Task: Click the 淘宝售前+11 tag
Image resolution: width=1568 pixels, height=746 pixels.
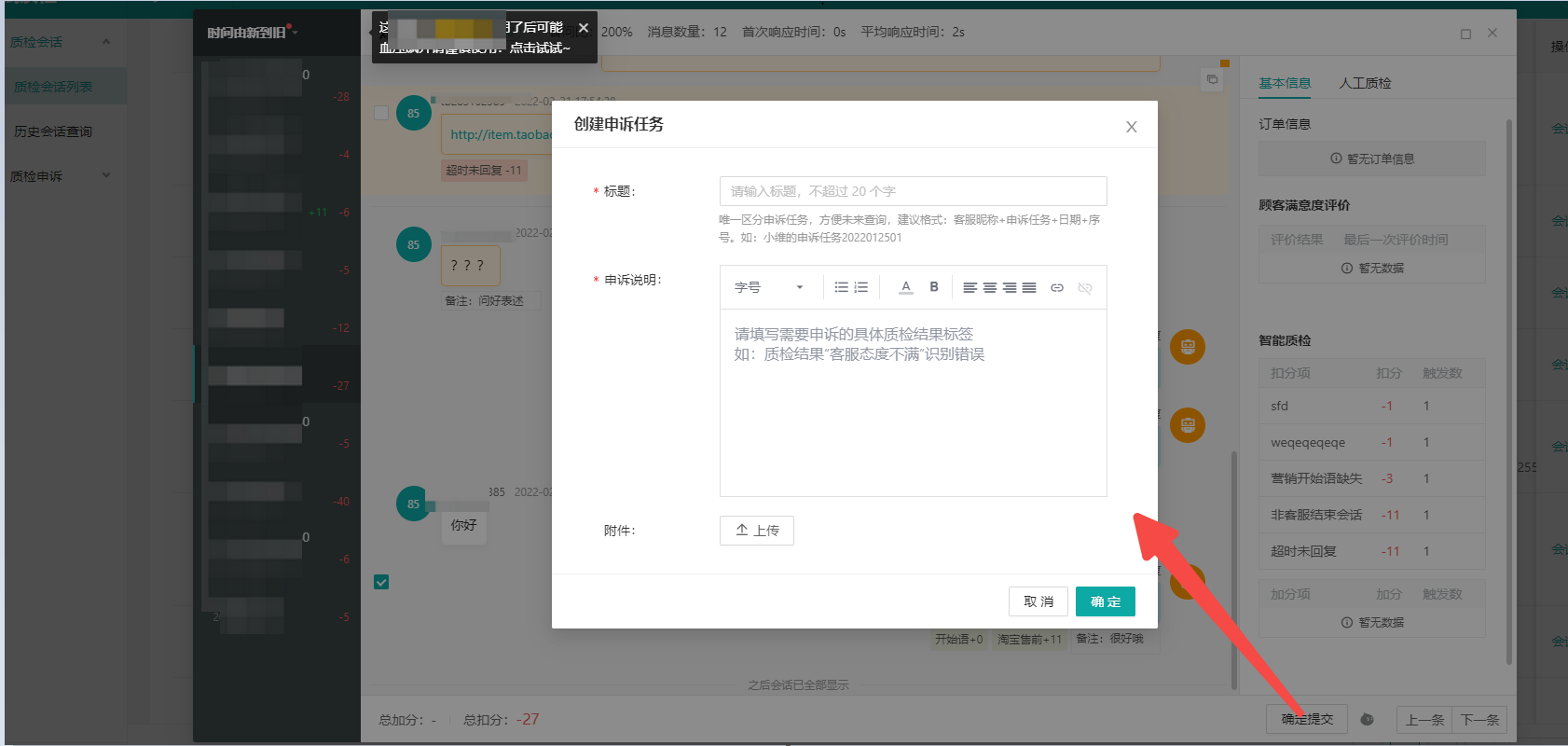Action: [1029, 640]
